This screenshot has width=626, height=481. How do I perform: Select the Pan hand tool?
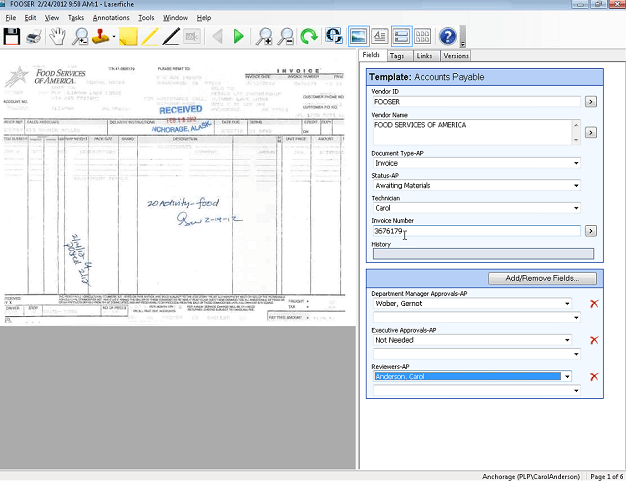click(57, 37)
